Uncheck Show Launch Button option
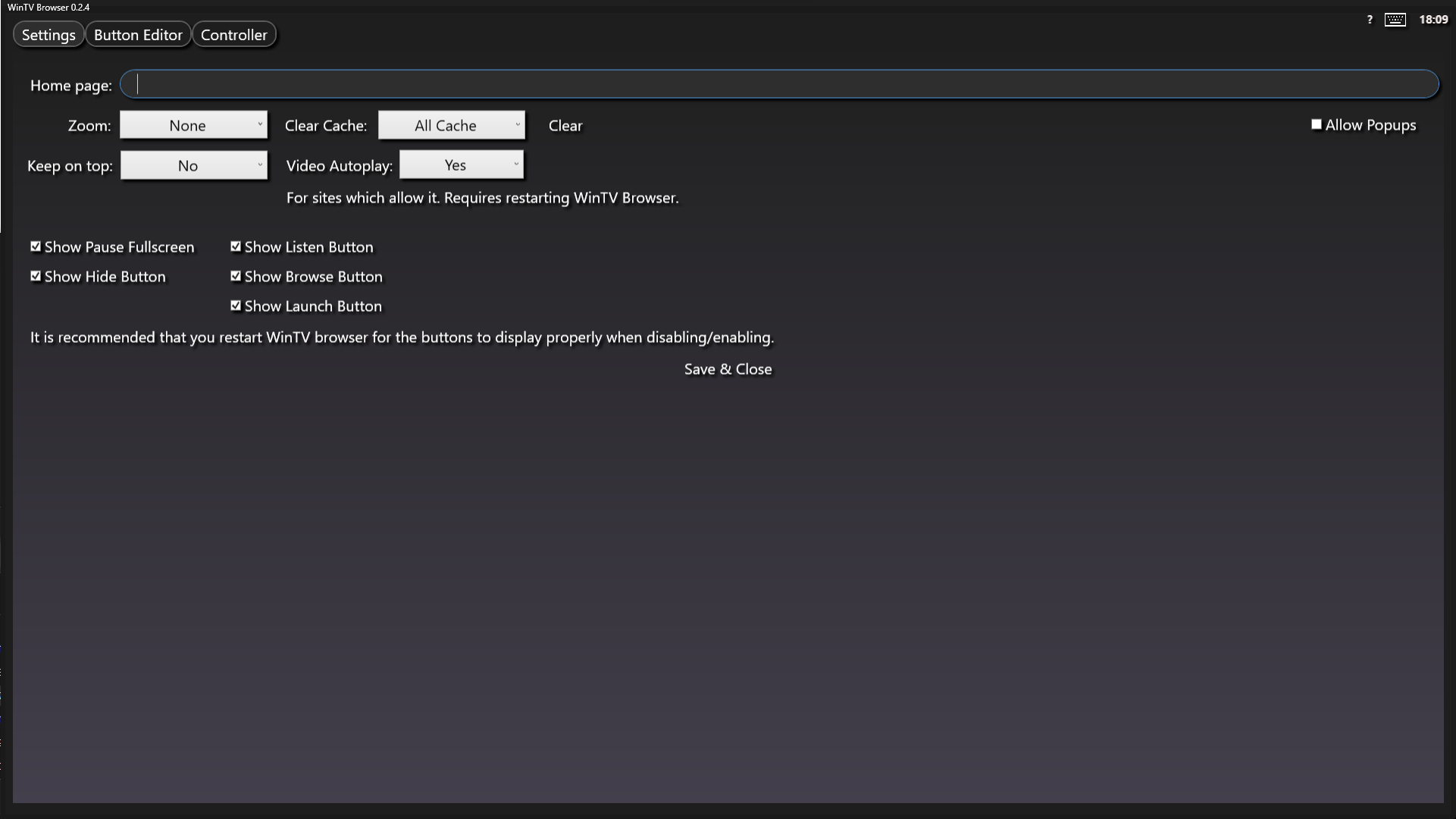 tap(236, 306)
